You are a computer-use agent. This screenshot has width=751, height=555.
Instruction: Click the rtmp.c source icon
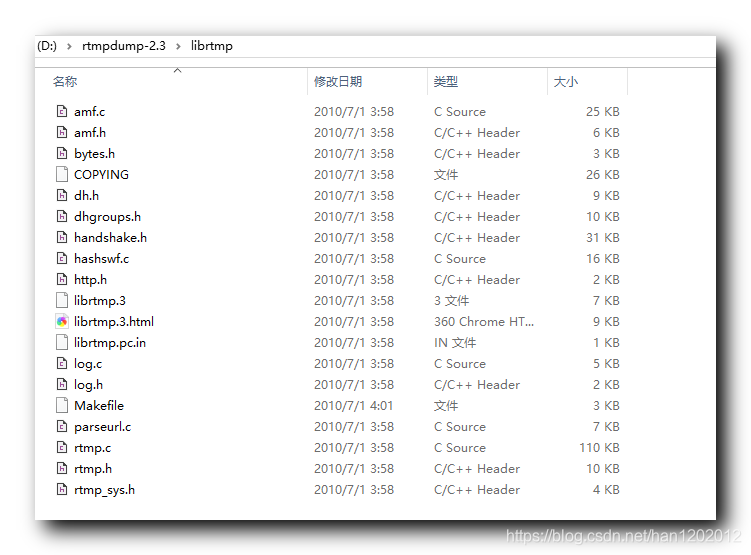click(x=62, y=448)
